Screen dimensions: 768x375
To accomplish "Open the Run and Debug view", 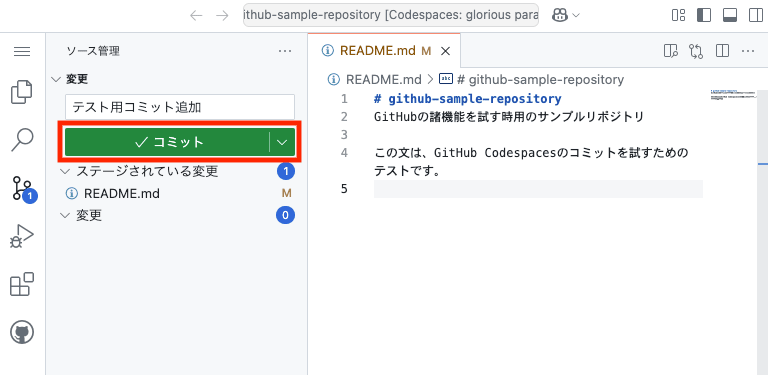I will tap(22, 236).
